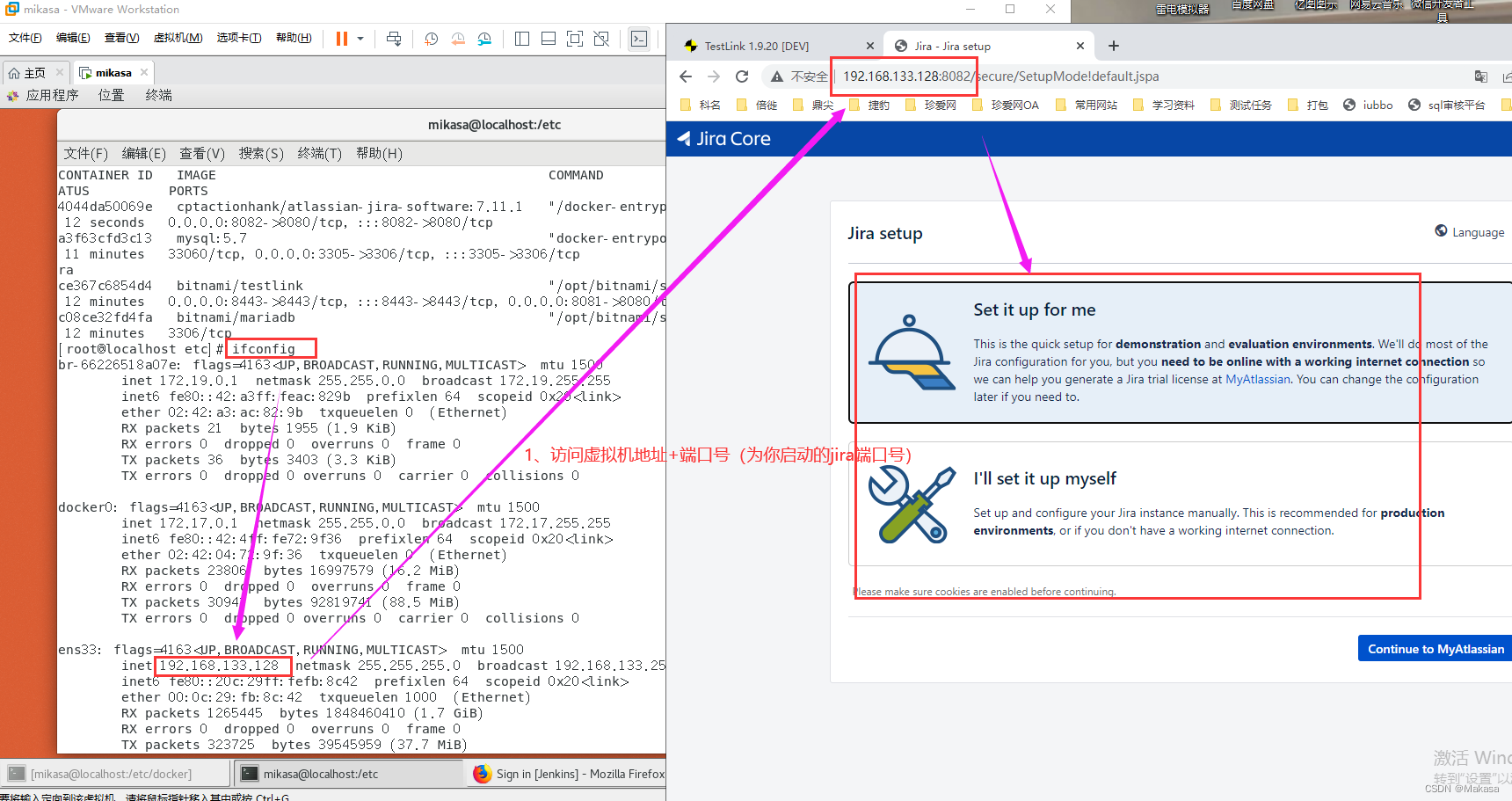Image resolution: width=1512 pixels, height=801 pixels.
Task: Open VMware 虚拟机(M) menu
Action: point(178,38)
